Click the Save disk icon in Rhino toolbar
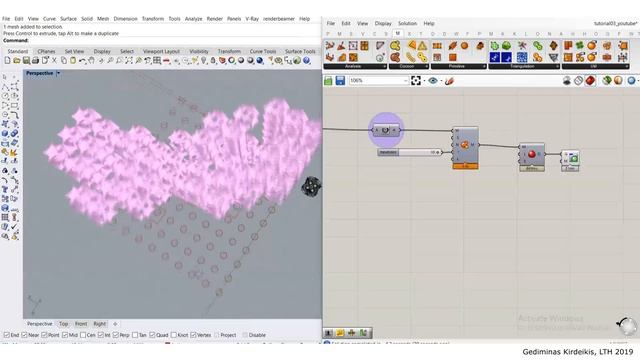Image resolution: width=640 pixels, height=360 pixels. 26,60
